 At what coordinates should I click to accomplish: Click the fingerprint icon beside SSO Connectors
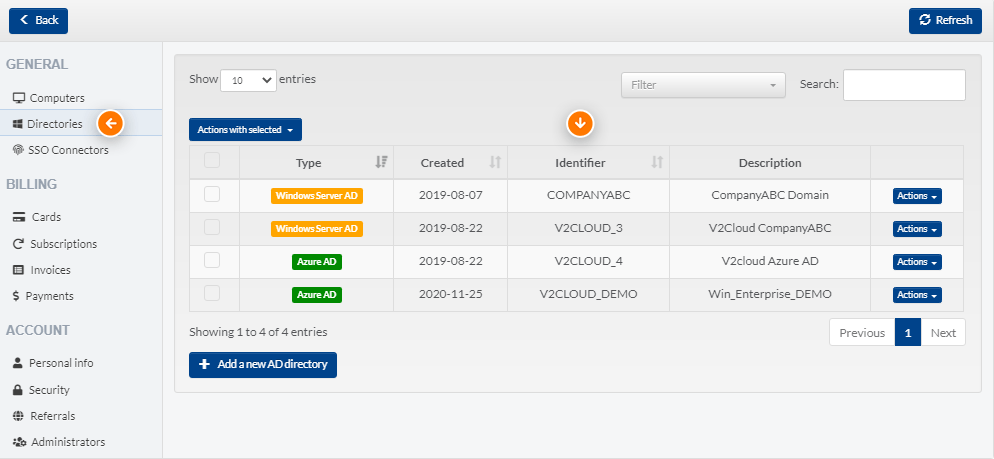tap(18, 150)
